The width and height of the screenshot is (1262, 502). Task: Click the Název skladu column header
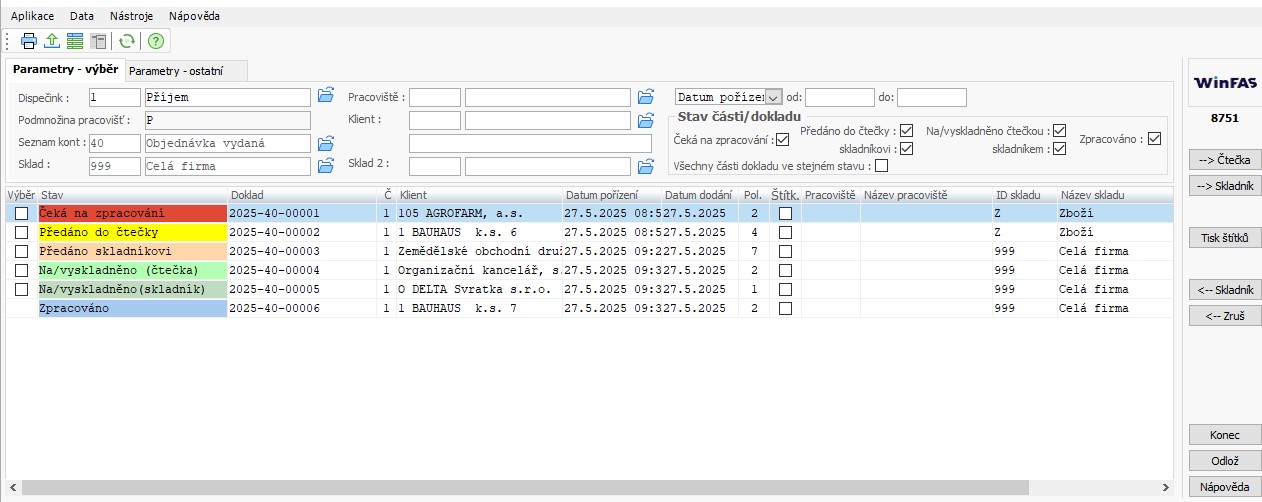[x=1114, y=195]
